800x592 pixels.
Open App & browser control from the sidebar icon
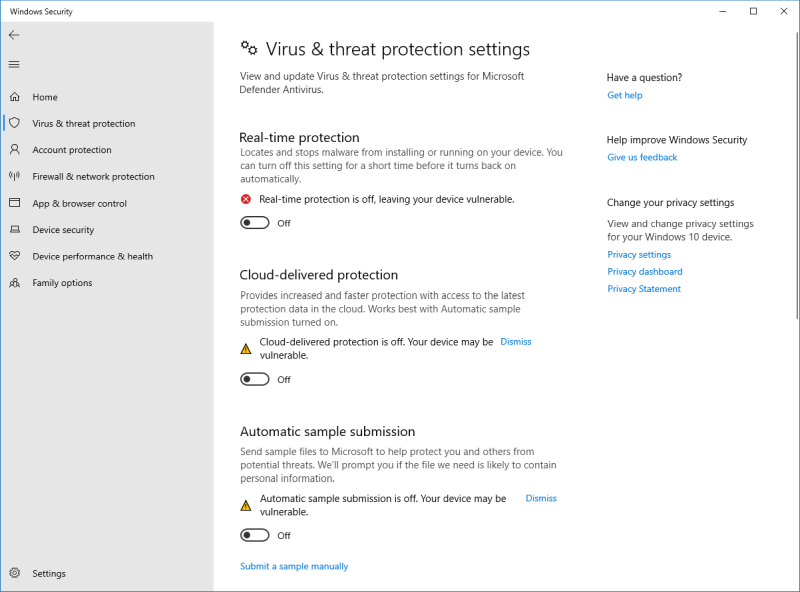pos(14,203)
